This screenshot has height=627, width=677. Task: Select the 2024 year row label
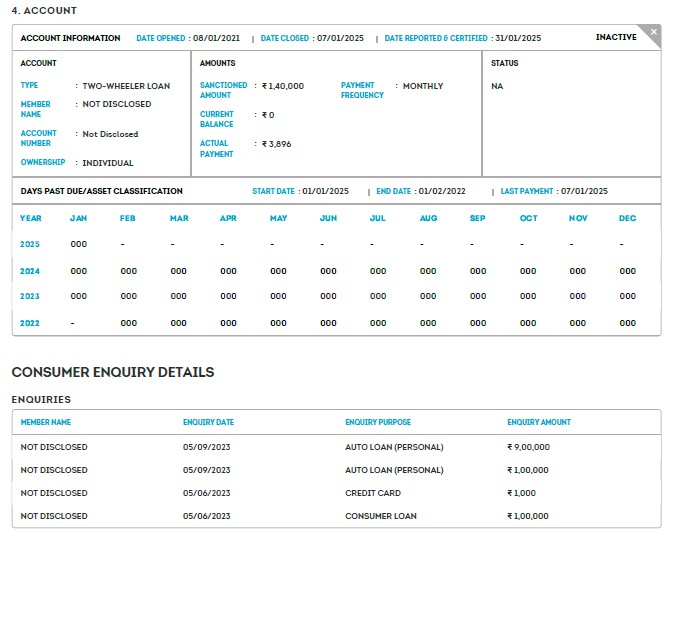31,271
